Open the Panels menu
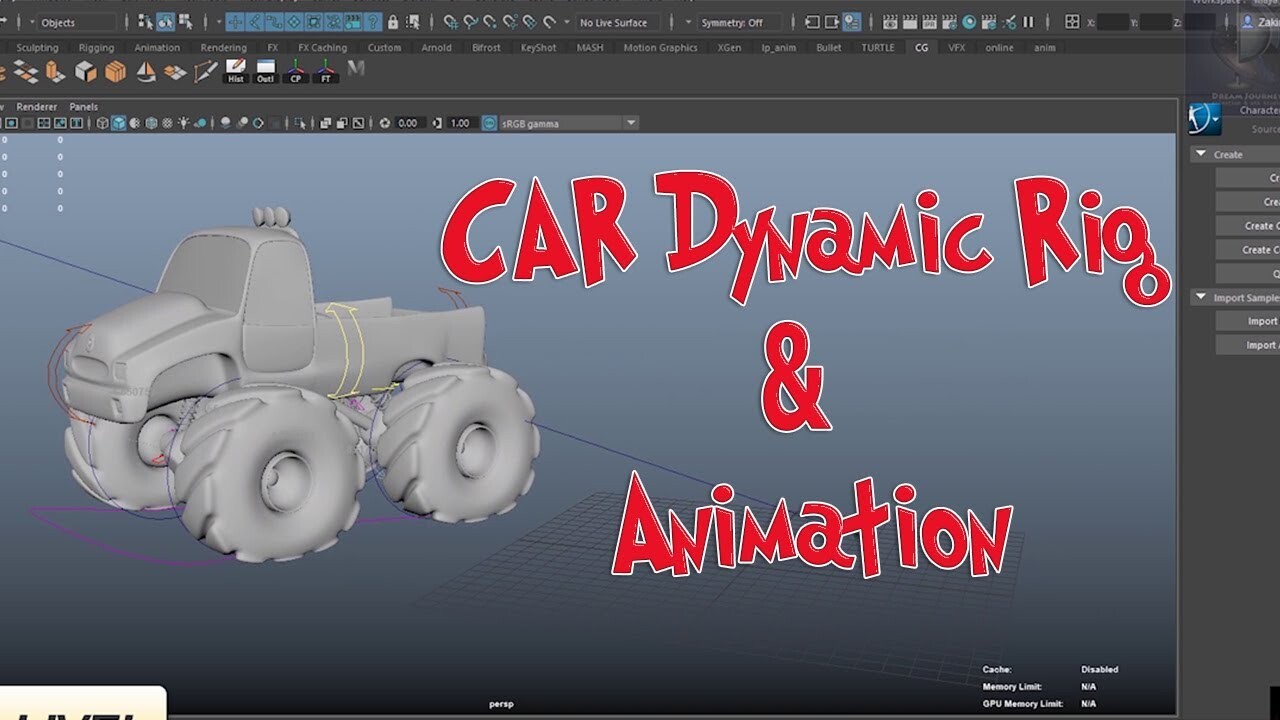1280x720 pixels. [x=84, y=106]
